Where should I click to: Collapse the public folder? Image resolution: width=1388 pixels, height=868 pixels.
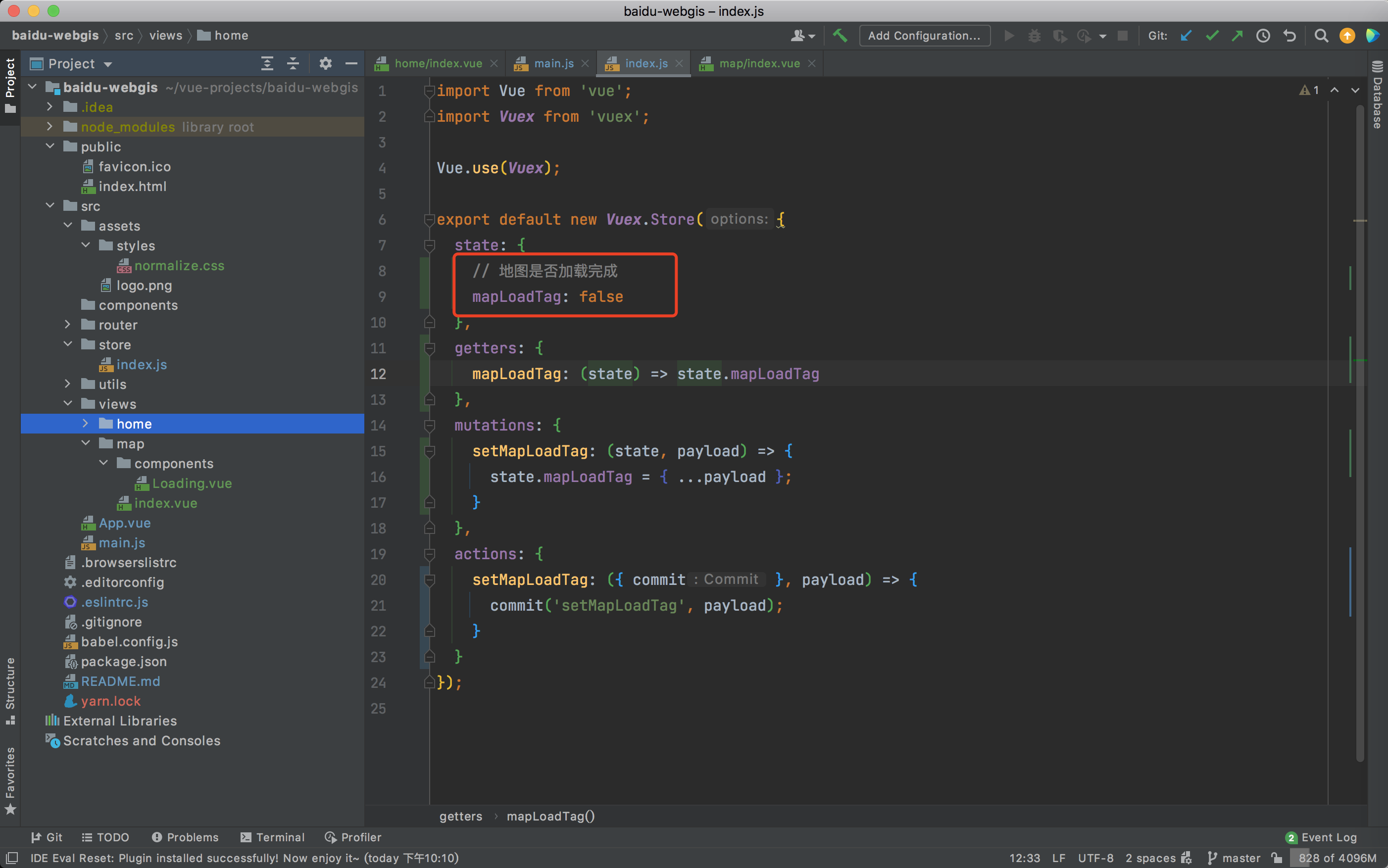pos(50,146)
